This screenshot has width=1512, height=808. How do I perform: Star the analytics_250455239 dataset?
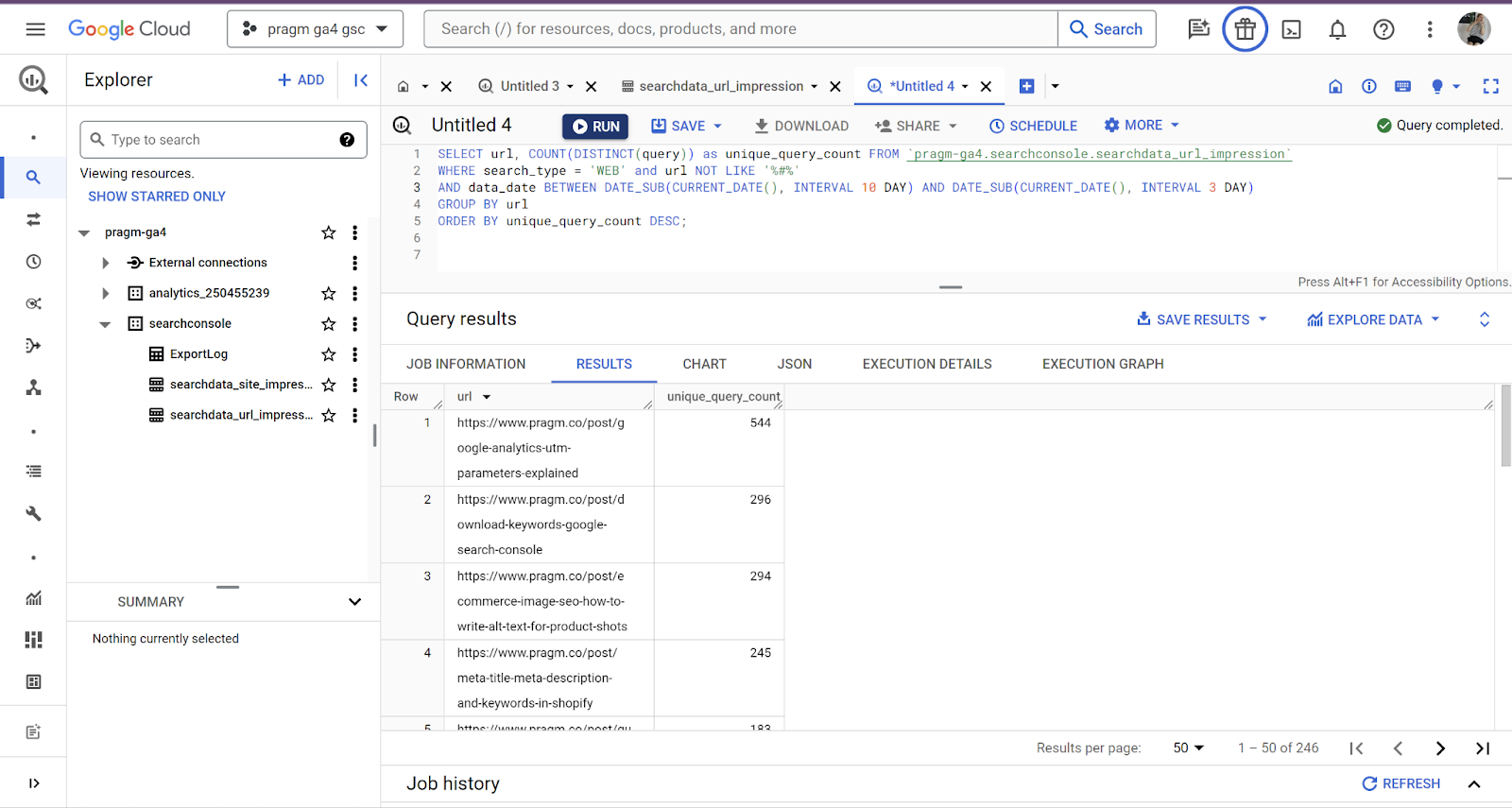click(x=329, y=293)
